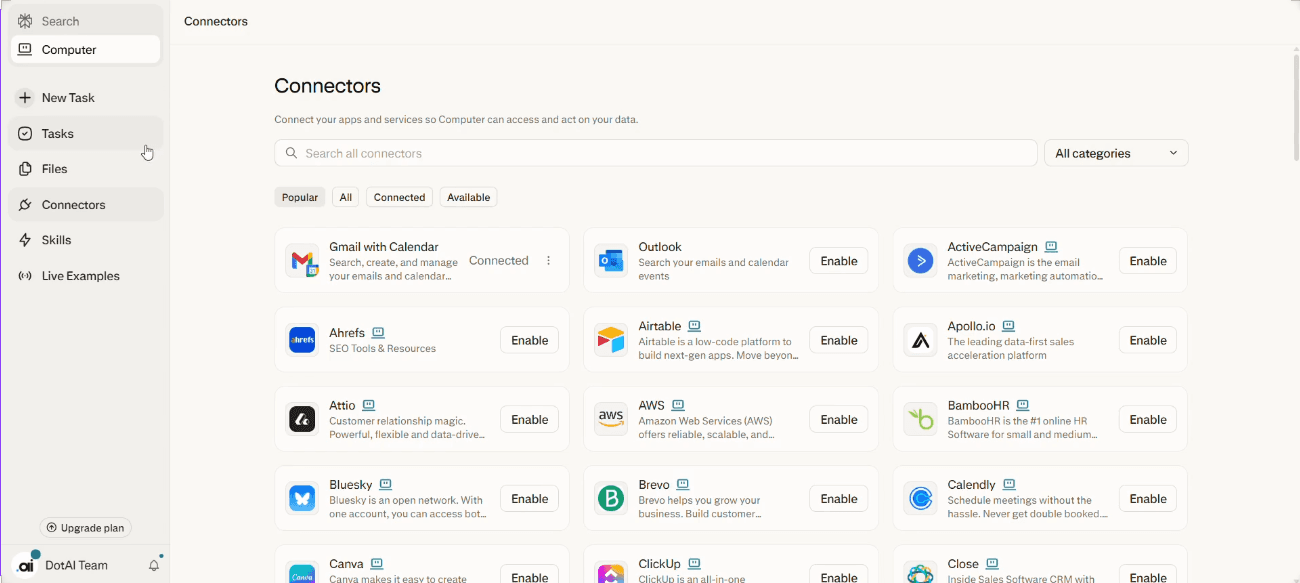Enable the Ahrefs connector

click(x=530, y=340)
